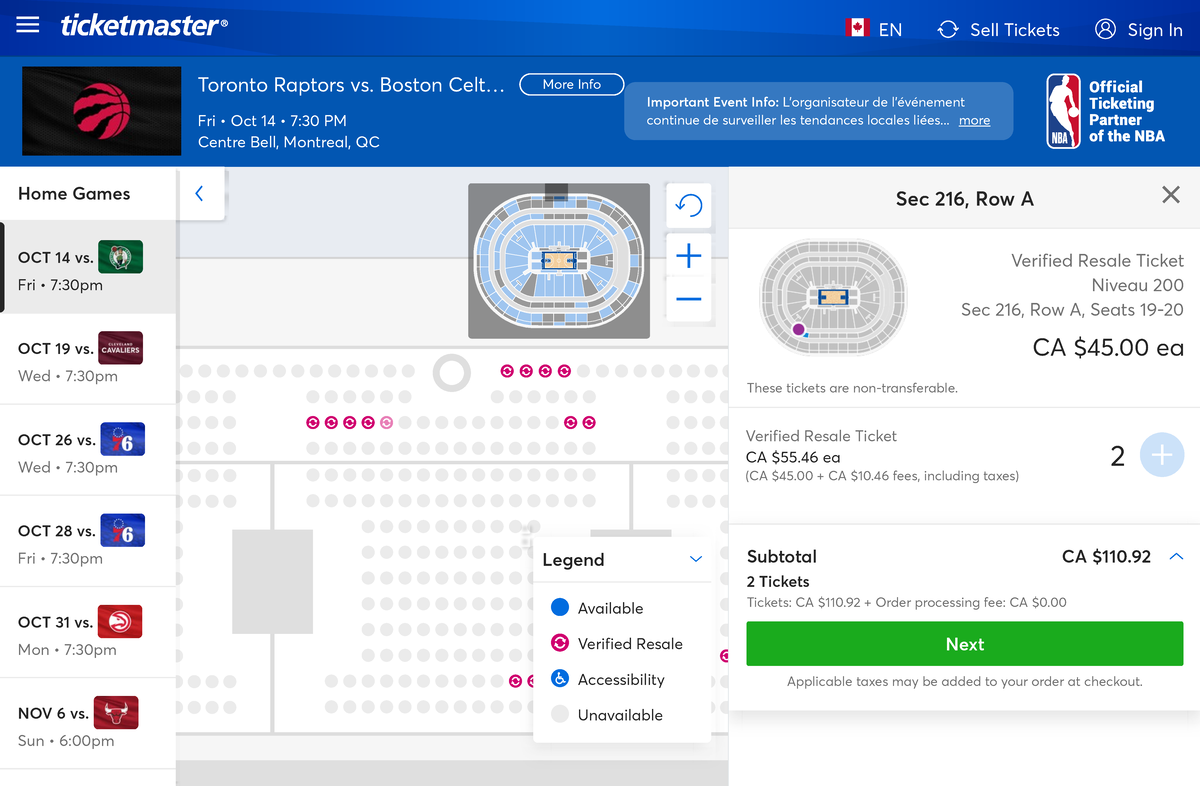Click the Sell Tickets icon

(947, 30)
